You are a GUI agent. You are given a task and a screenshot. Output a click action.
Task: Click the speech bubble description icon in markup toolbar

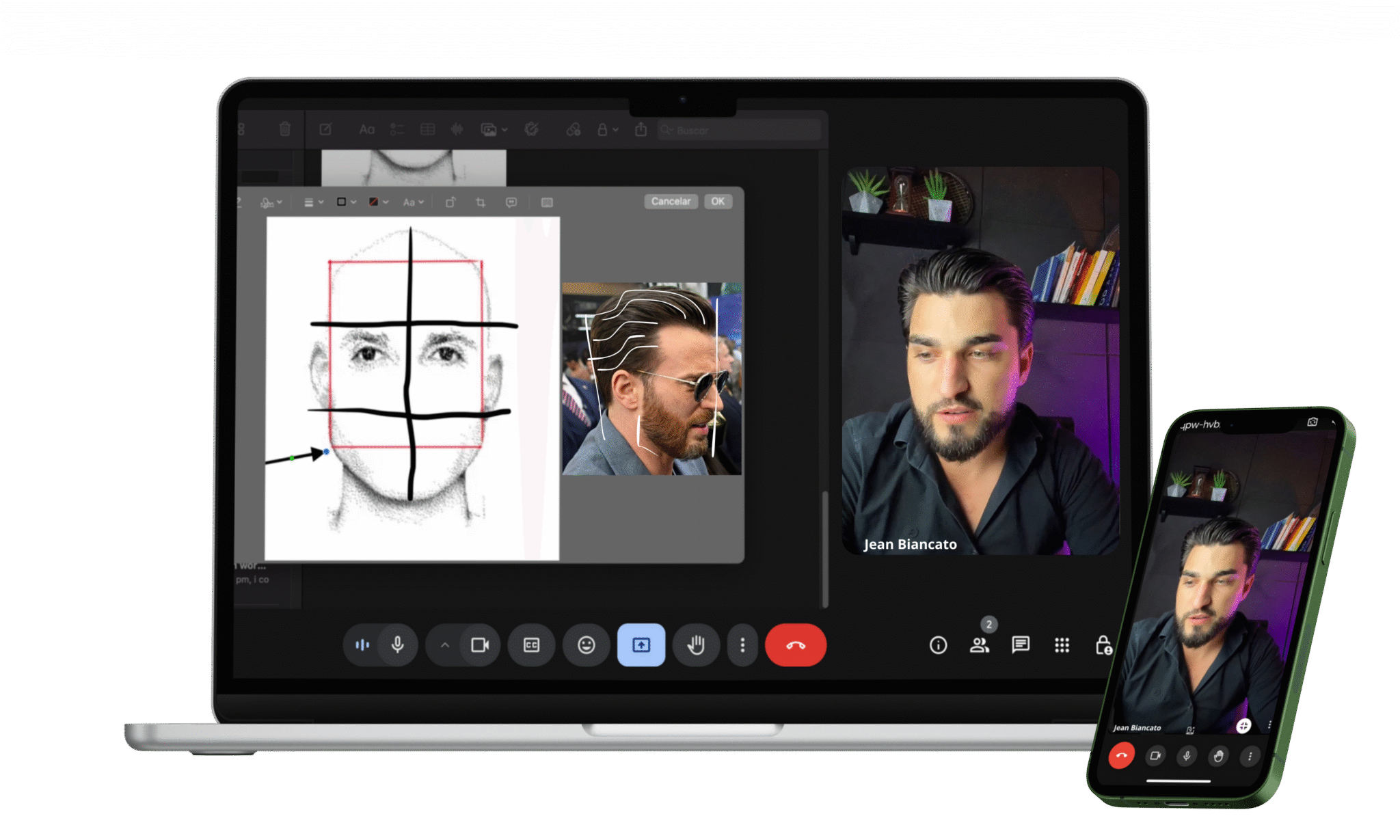511,202
